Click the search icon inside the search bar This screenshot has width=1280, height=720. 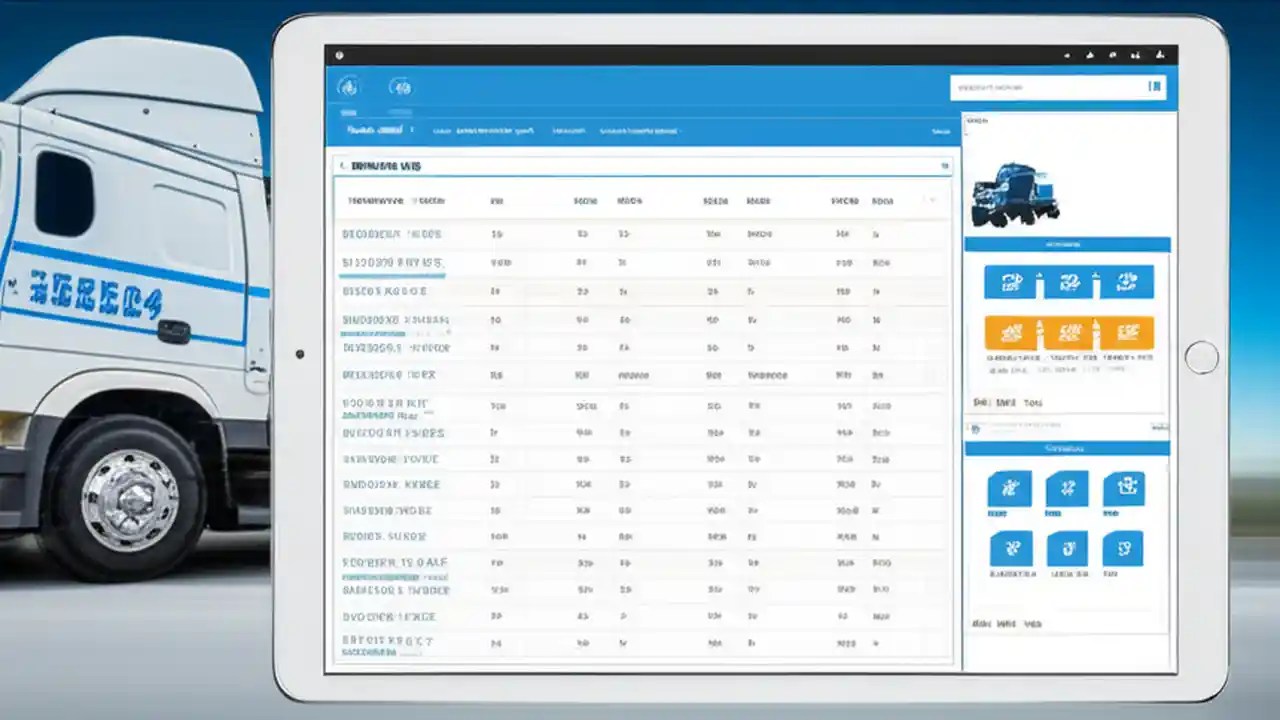click(1155, 87)
